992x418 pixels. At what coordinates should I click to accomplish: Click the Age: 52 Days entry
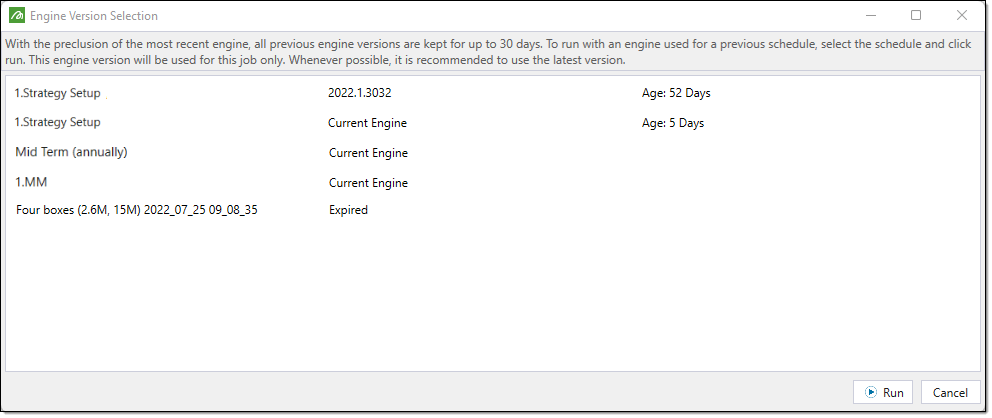click(x=676, y=93)
